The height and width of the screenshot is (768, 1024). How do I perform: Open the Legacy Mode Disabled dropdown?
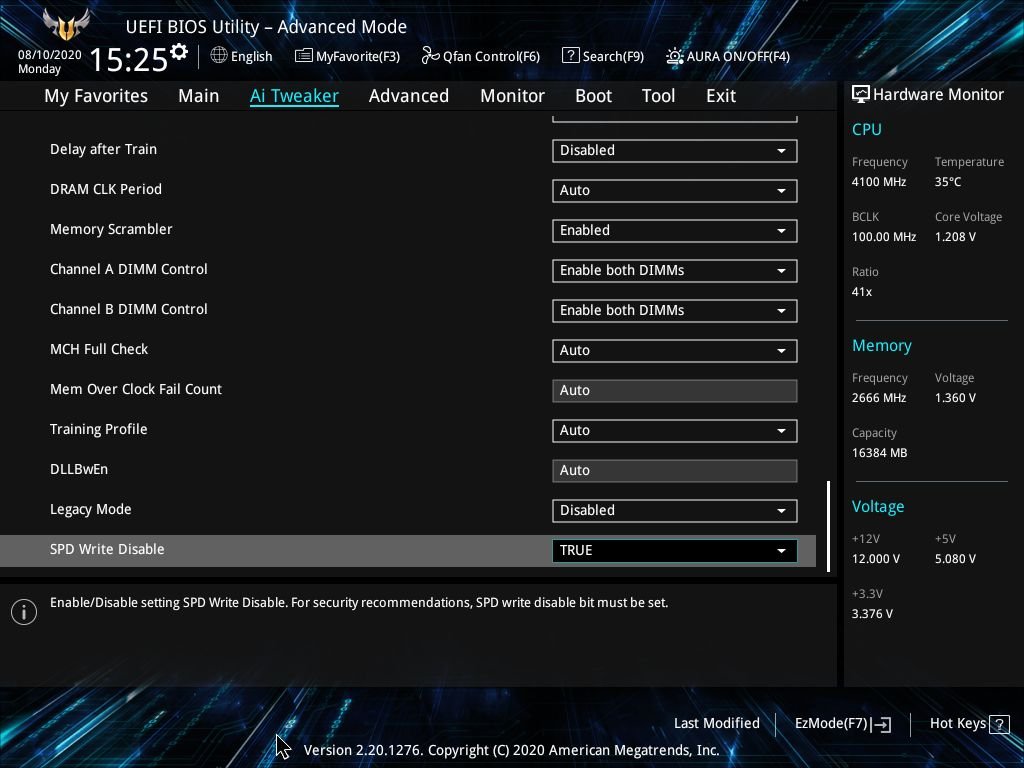675,511
